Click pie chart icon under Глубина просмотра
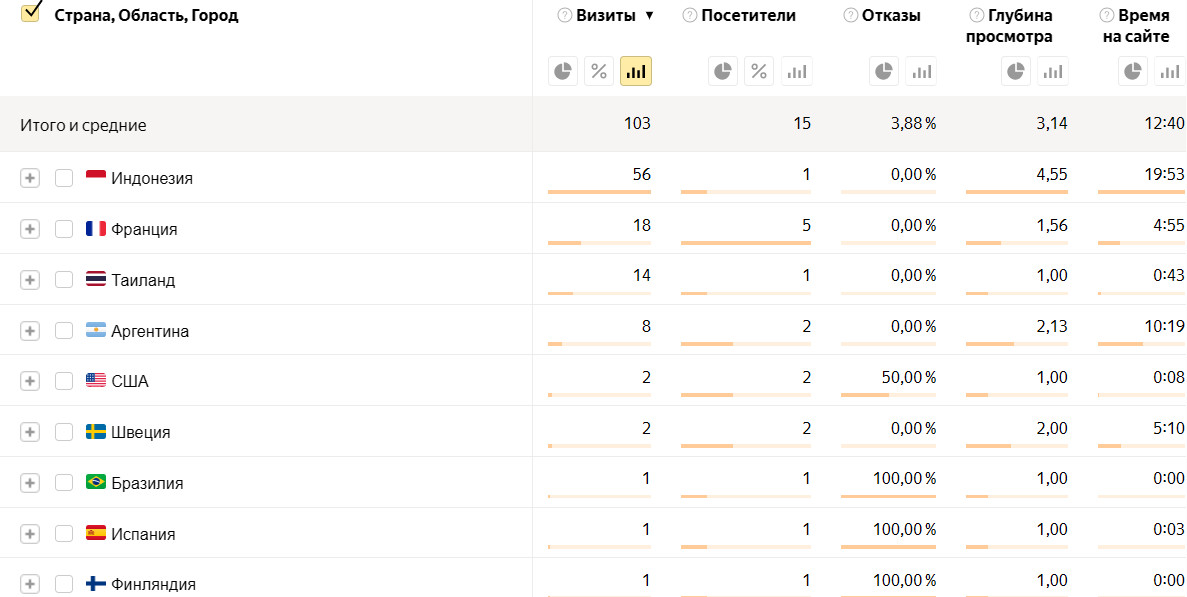The image size is (1187, 597). tap(1016, 71)
